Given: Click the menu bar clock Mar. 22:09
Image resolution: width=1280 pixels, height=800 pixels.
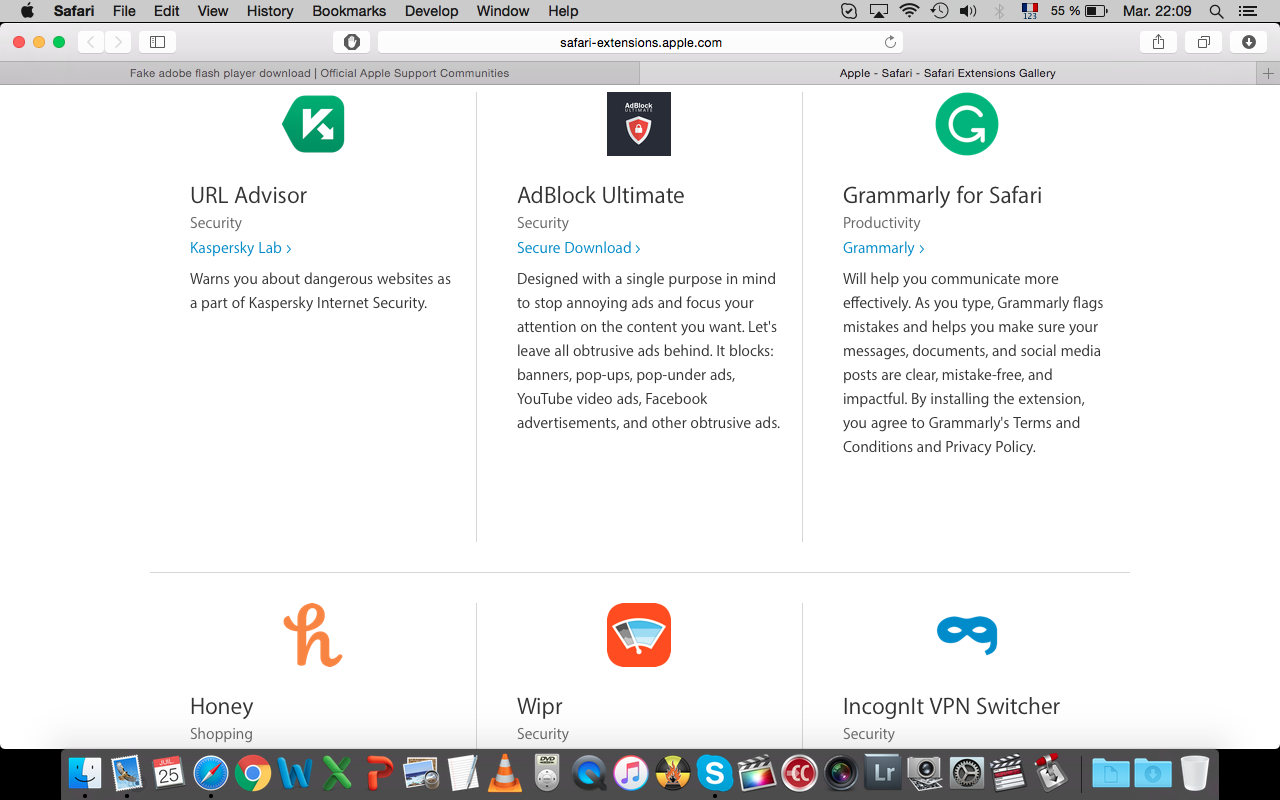Looking at the screenshot, I should coord(1157,11).
